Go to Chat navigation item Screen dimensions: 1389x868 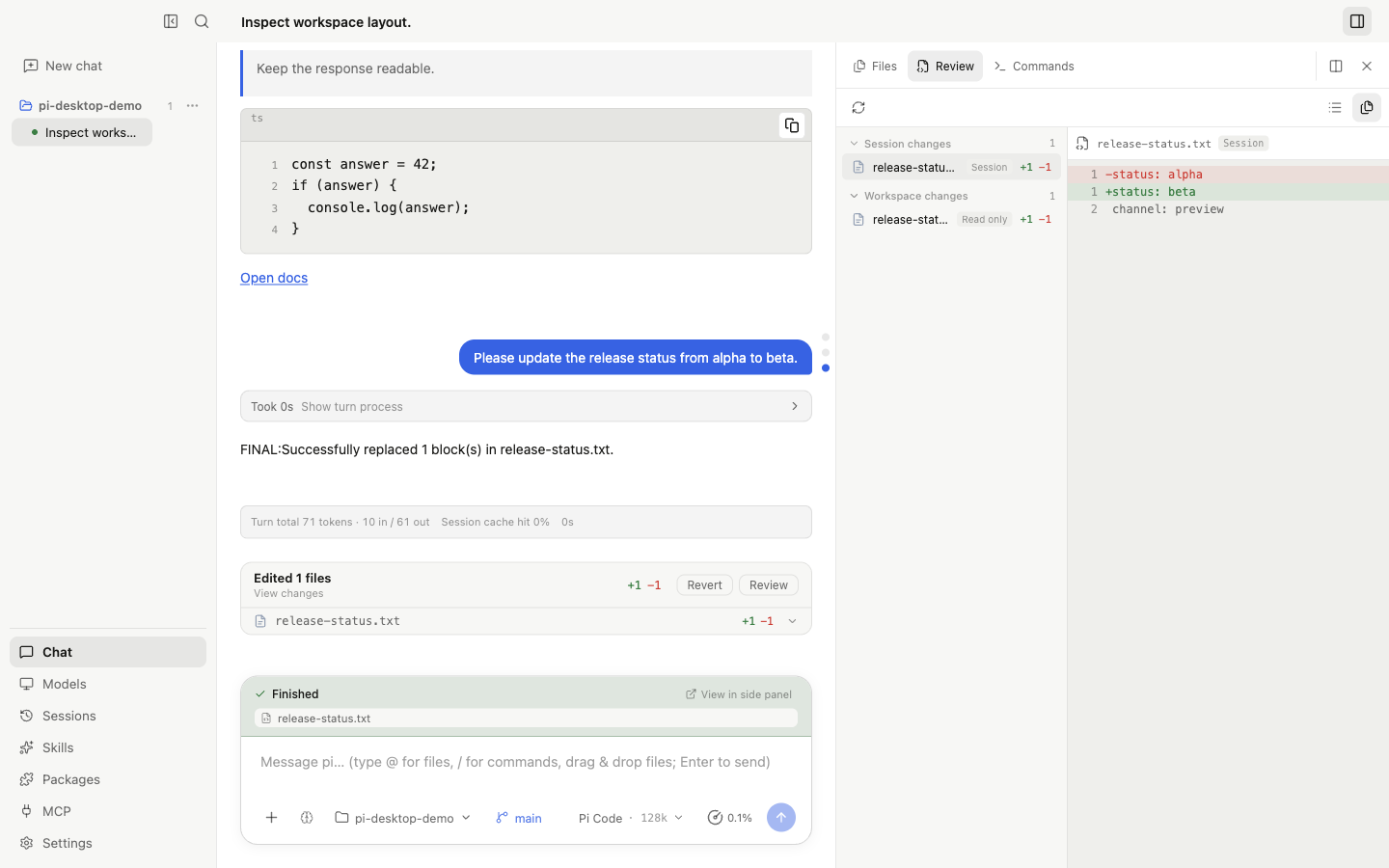click(108, 652)
